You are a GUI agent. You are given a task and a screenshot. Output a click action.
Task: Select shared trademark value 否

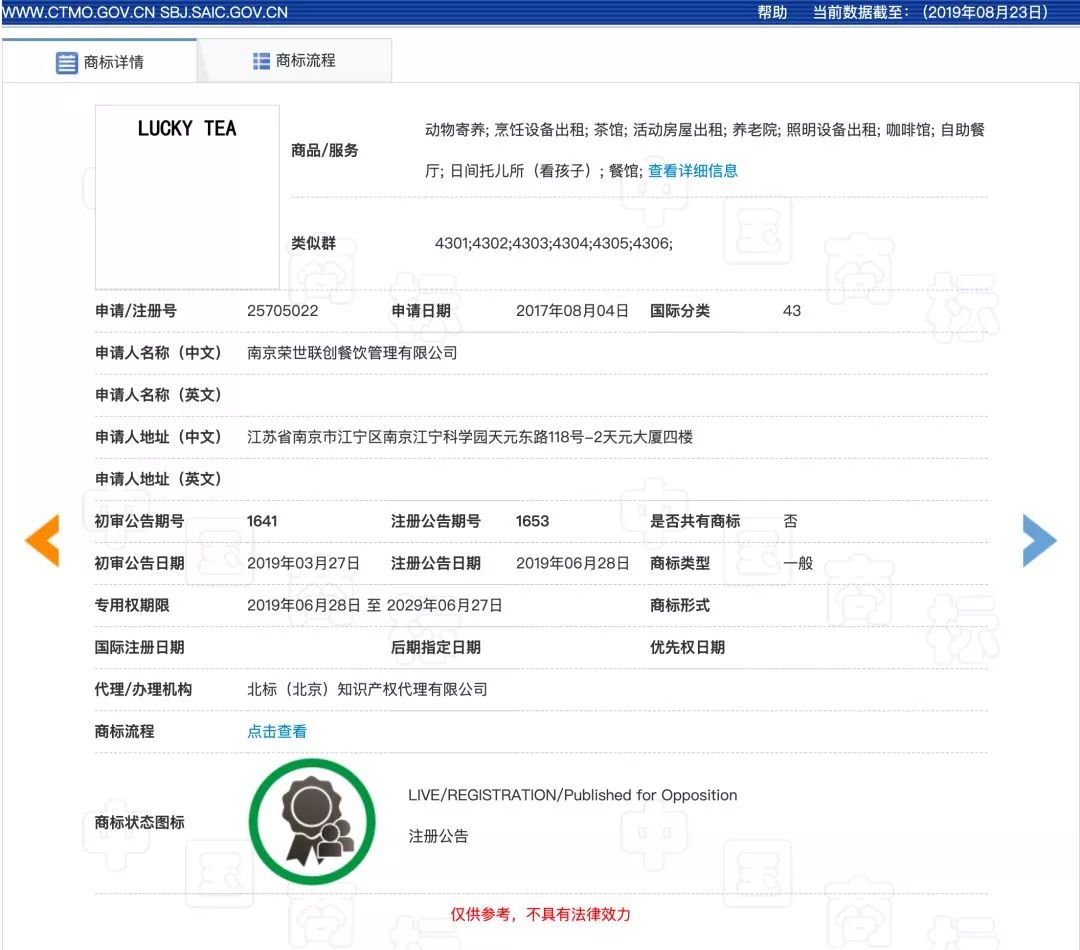tap(791, 521)
